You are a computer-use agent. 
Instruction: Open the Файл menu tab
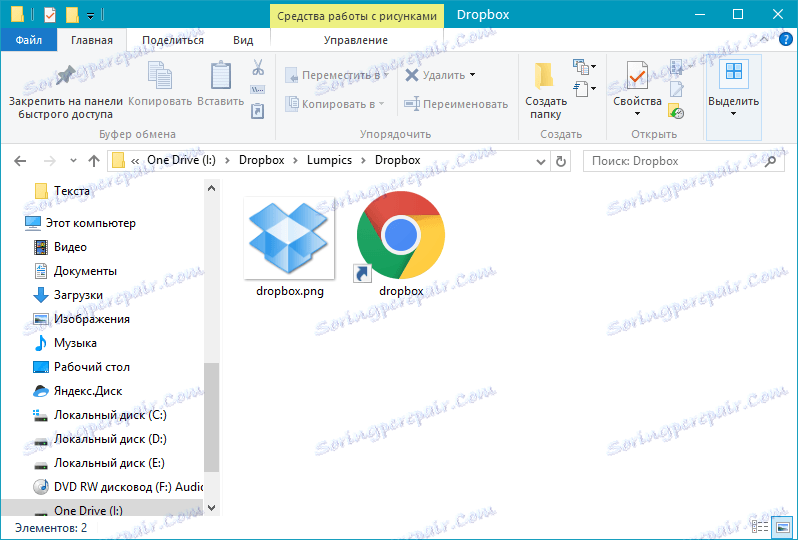click(x=28, y=40)
